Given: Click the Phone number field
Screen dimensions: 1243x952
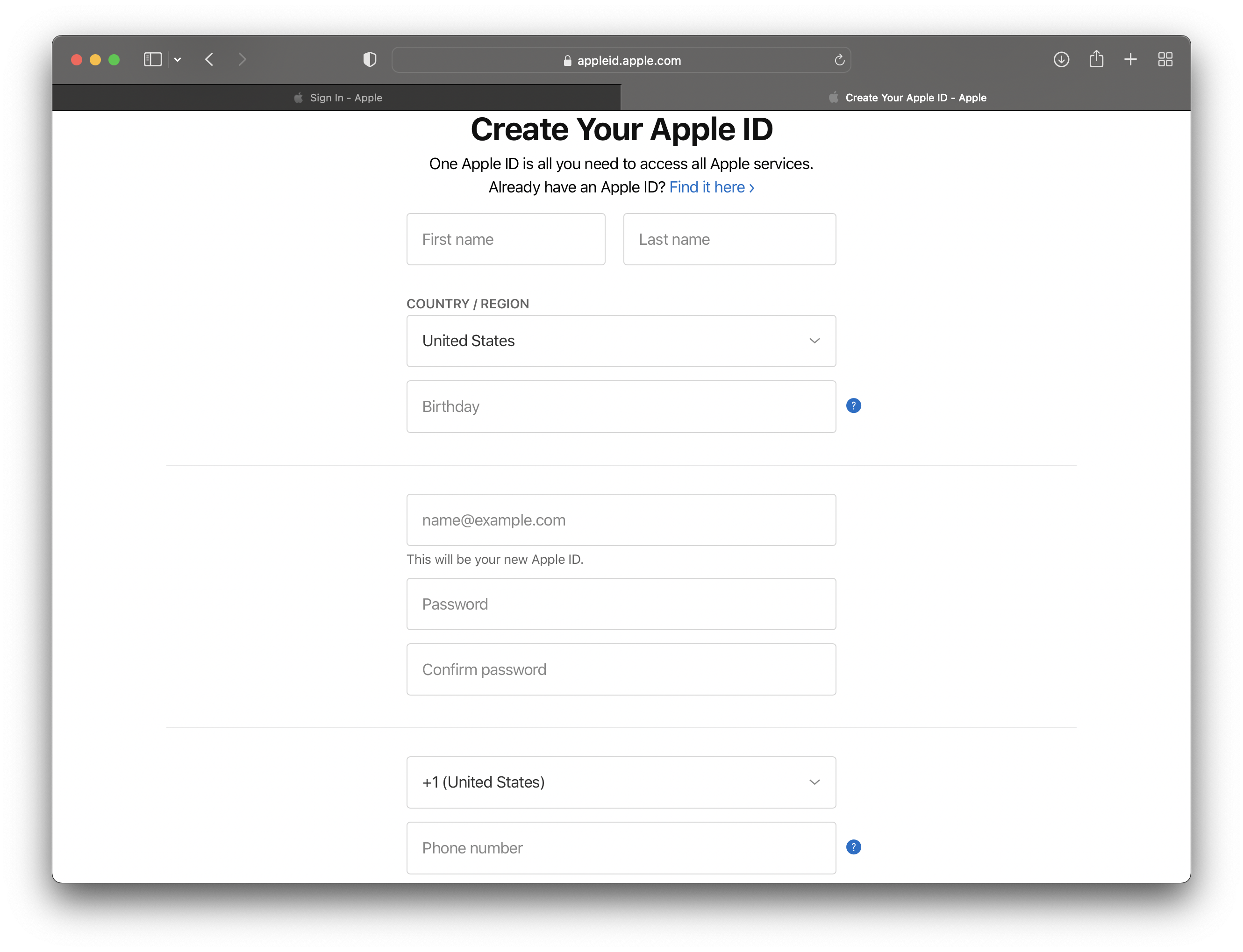Looking at the screenshot, I should [621, 848].
